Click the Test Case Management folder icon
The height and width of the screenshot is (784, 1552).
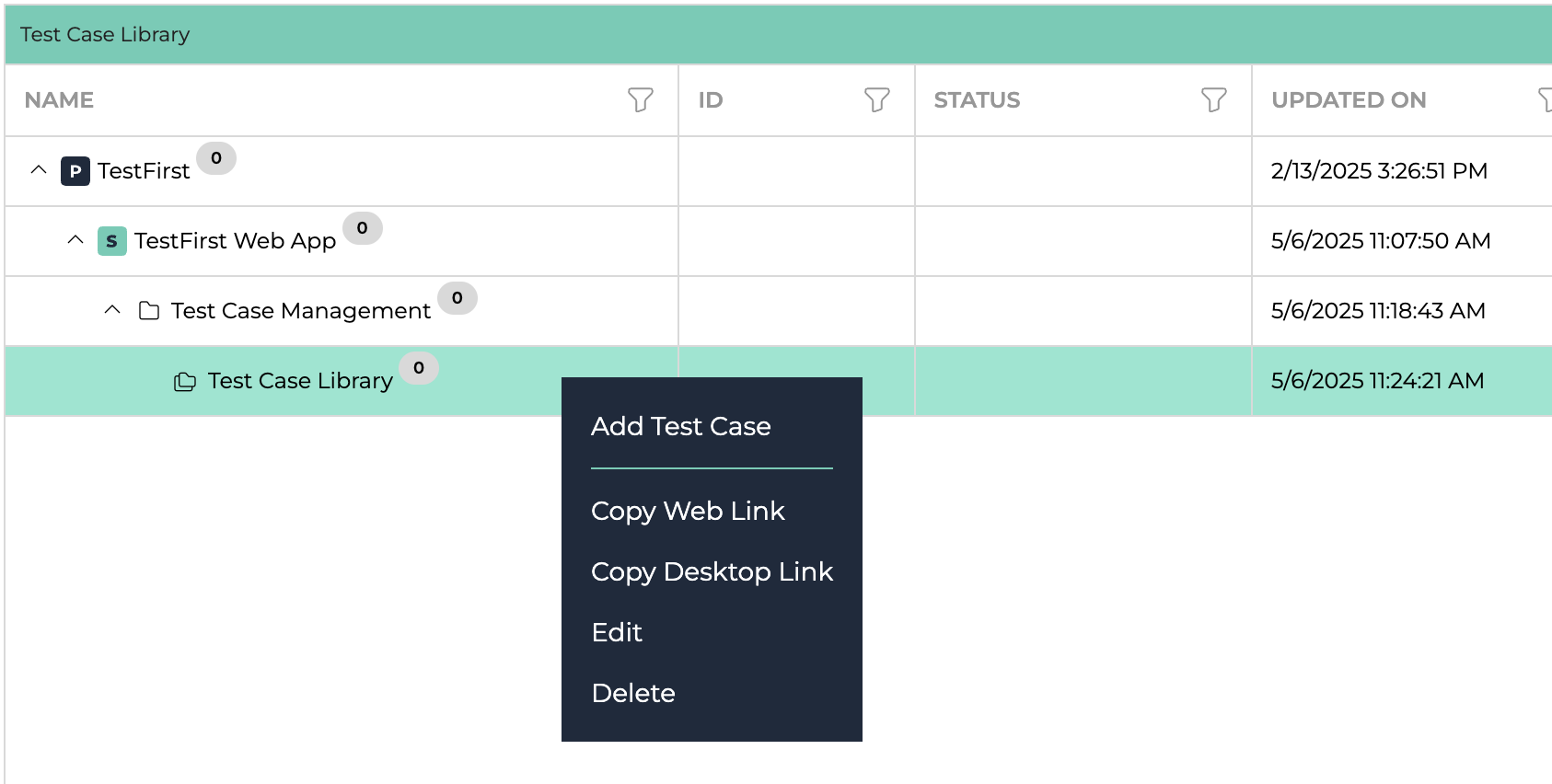149,310
